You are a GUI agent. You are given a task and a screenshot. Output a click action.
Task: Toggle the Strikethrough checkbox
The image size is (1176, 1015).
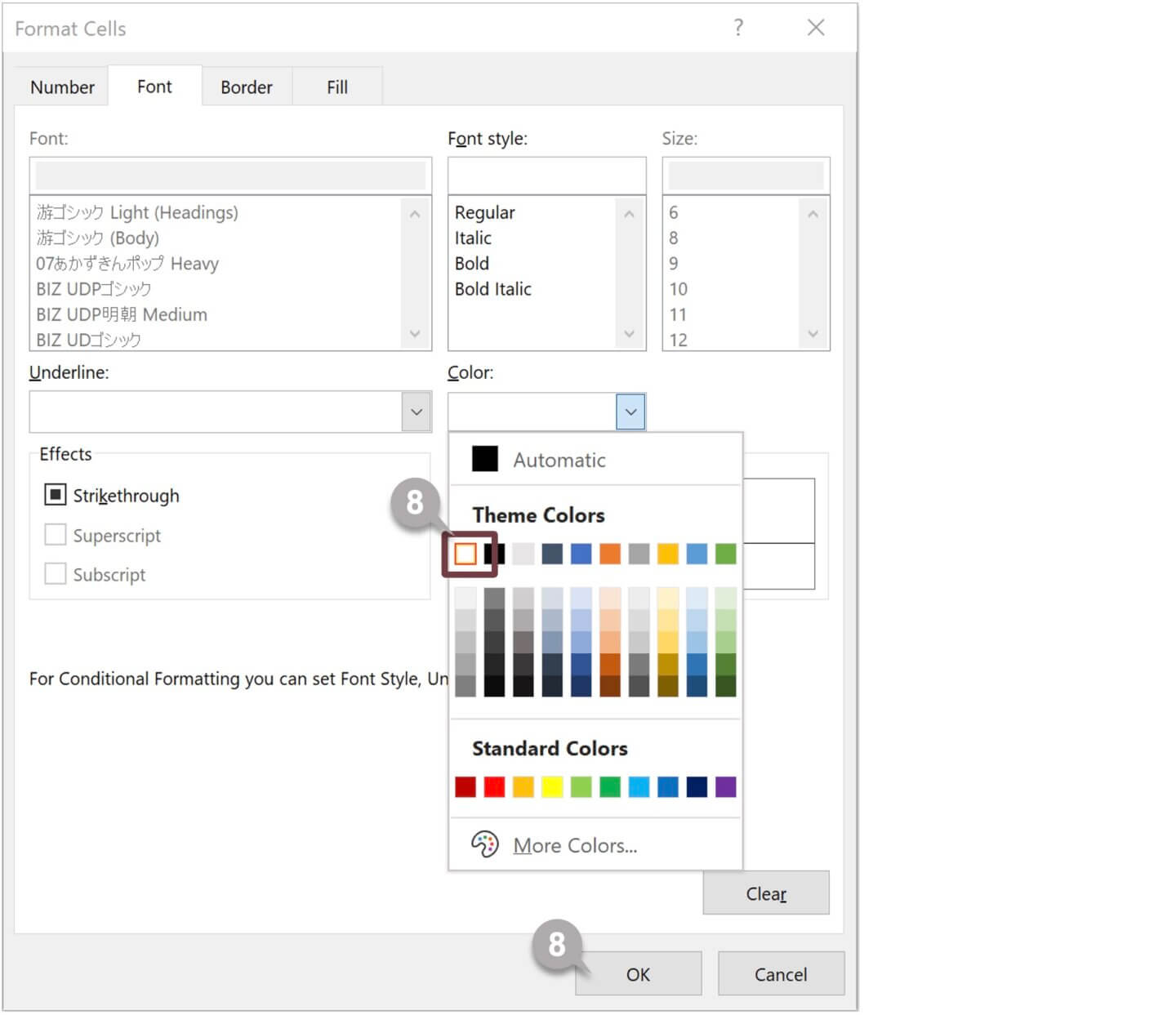tap(56, 495)
